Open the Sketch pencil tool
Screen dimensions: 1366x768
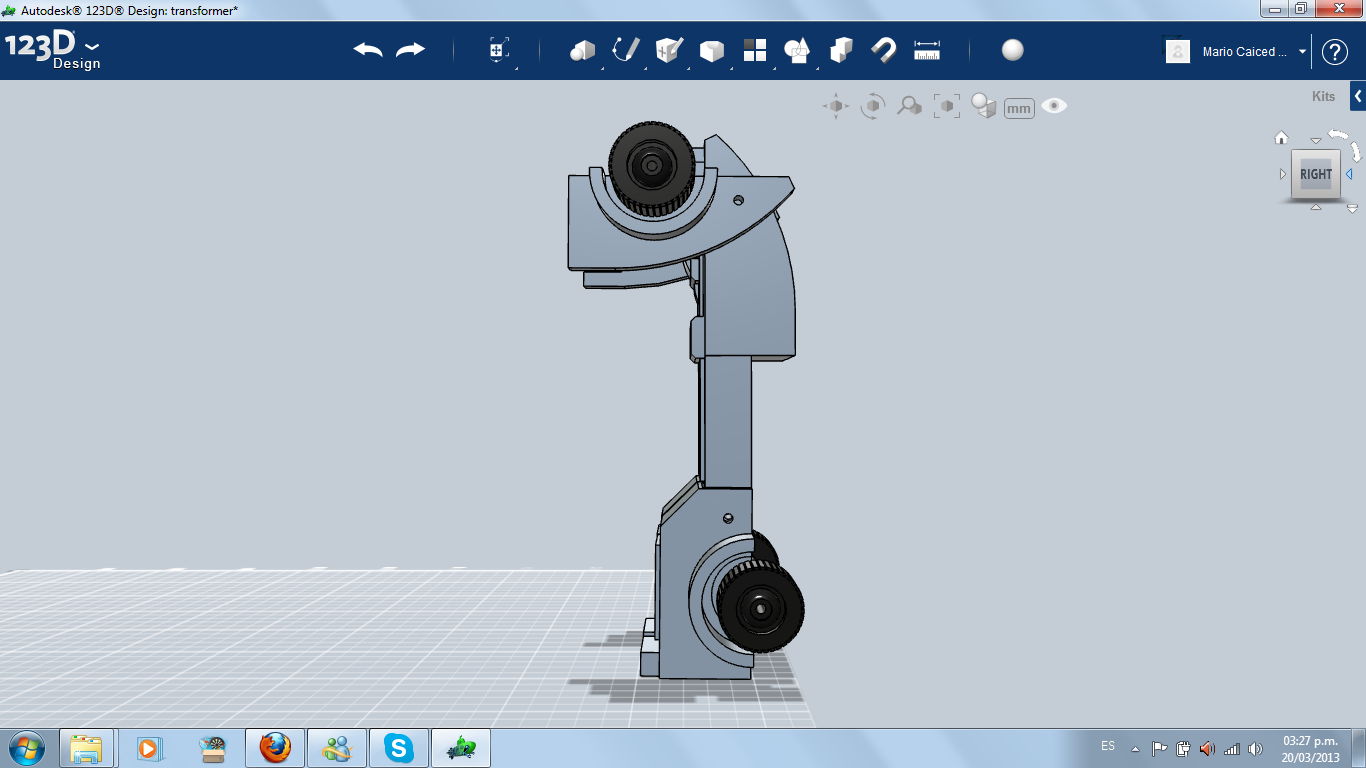pyautogui.click(x=626, y=50)
